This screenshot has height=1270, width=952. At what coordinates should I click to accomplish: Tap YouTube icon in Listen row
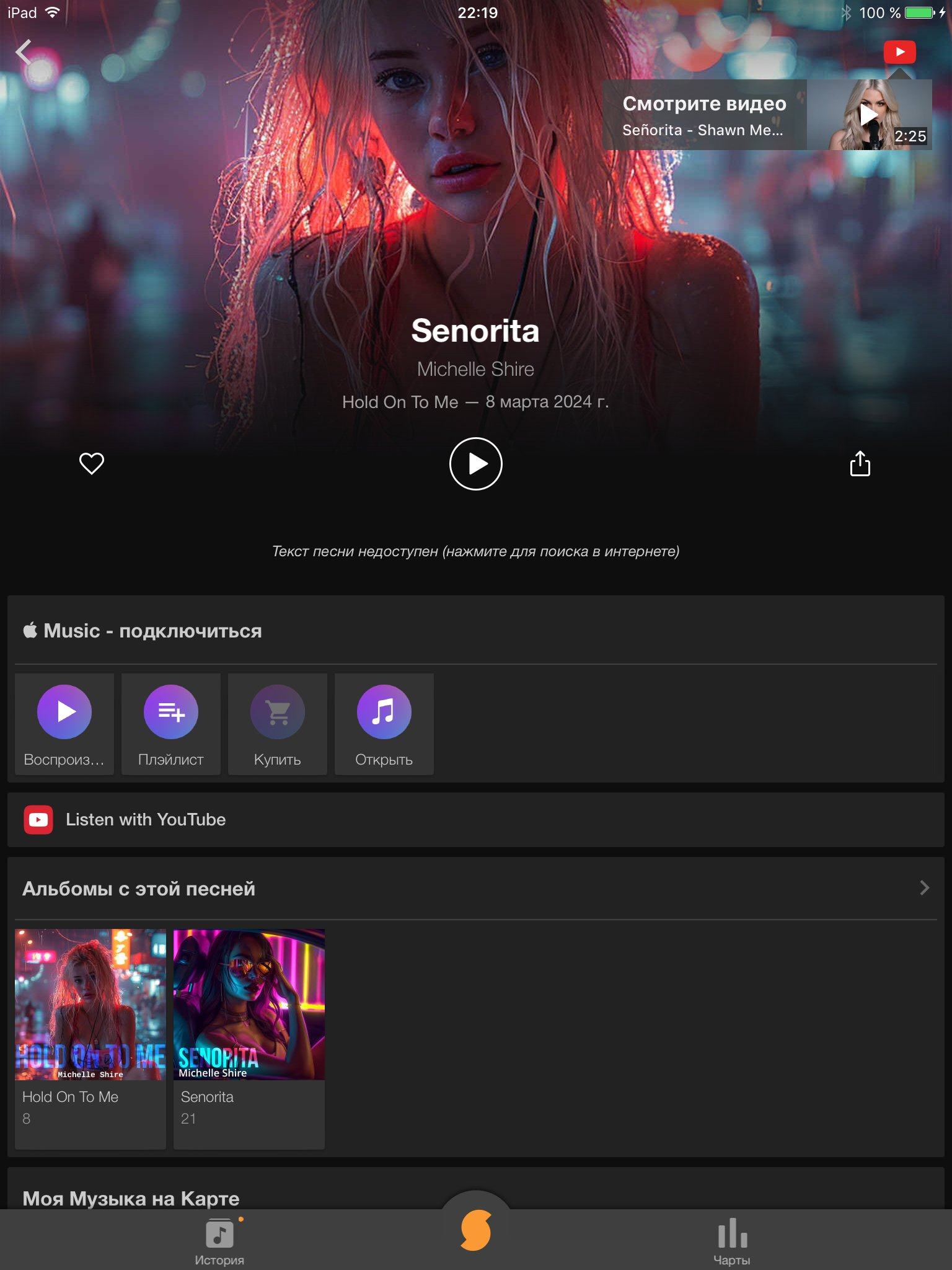[38, 820]
